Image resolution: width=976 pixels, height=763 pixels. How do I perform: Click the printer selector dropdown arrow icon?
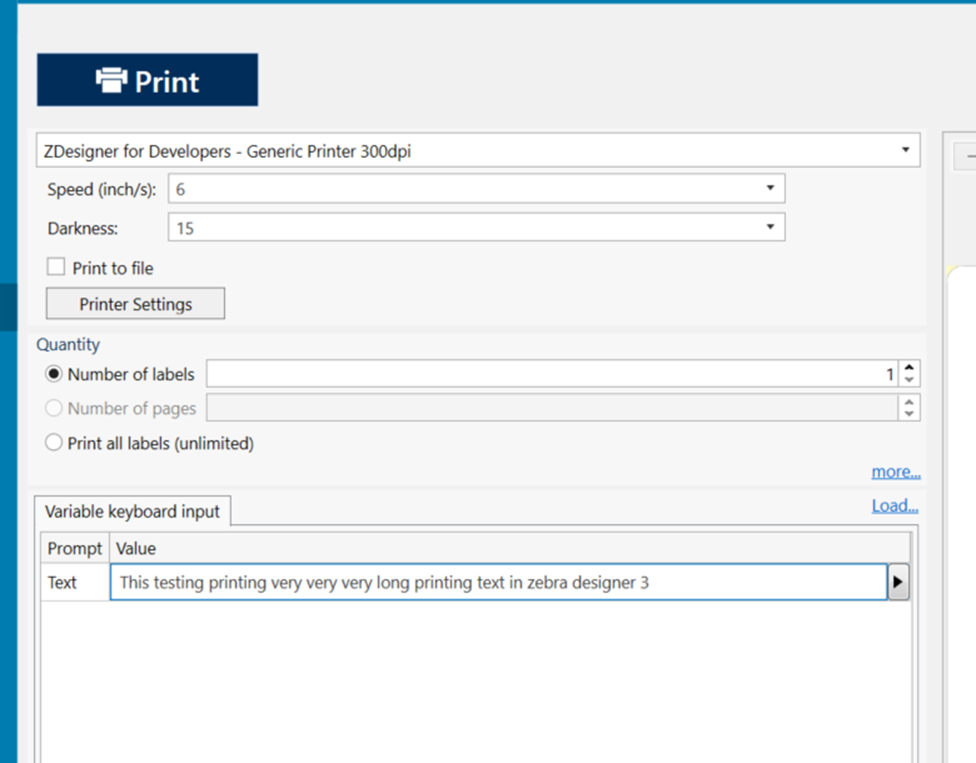905,149
